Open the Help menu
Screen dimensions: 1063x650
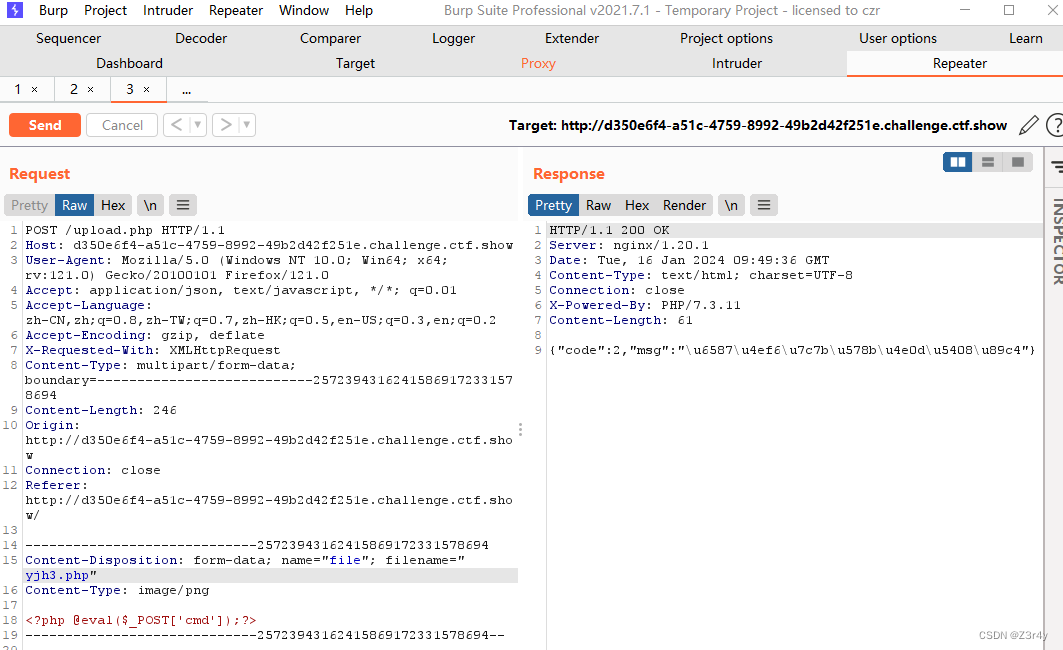click(359, 10)
